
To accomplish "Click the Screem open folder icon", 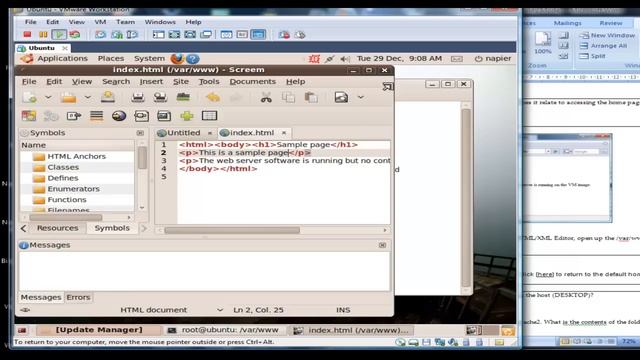I will [x=69, y=97].
